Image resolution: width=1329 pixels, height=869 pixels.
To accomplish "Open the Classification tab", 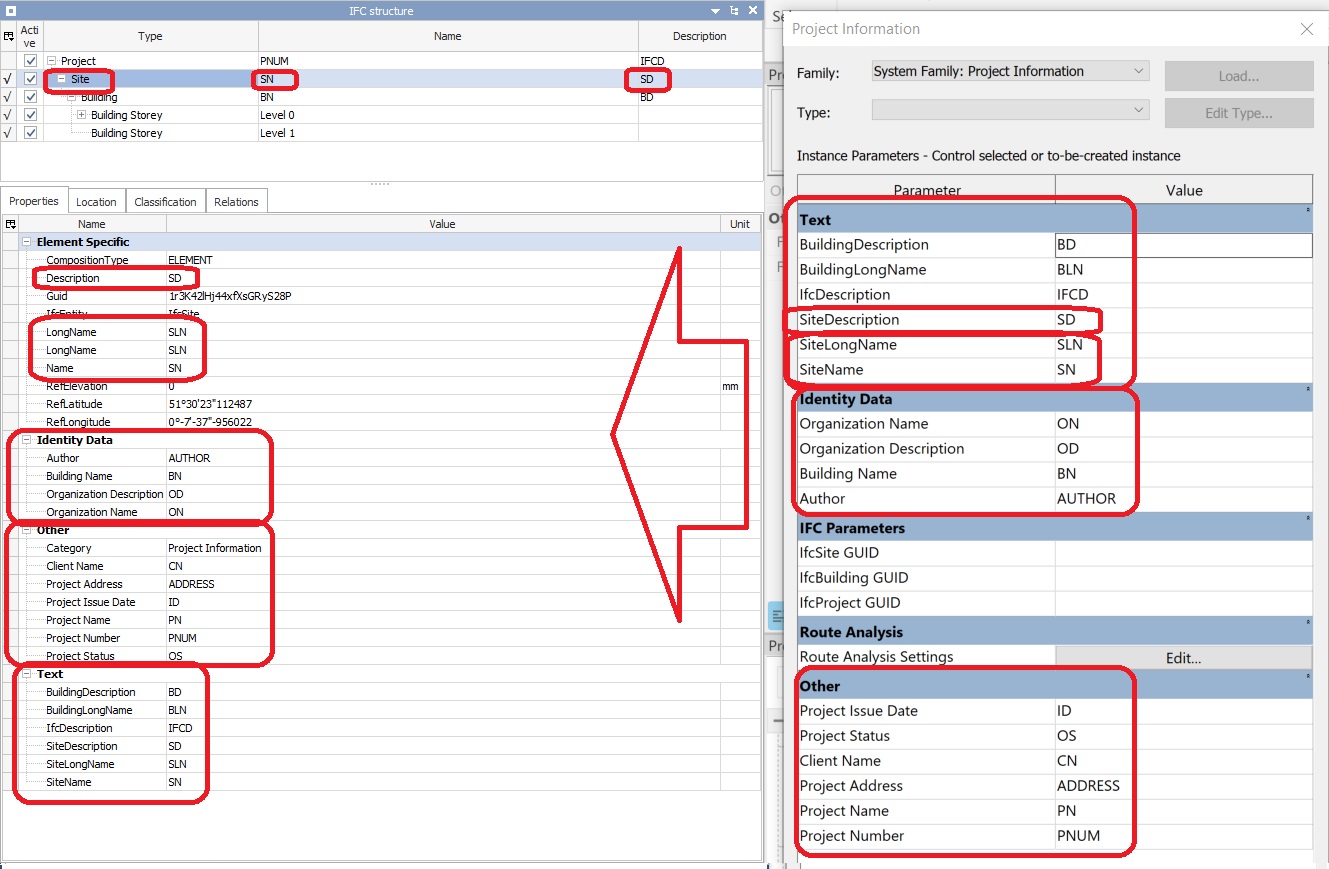I will [x=165, y=201].
